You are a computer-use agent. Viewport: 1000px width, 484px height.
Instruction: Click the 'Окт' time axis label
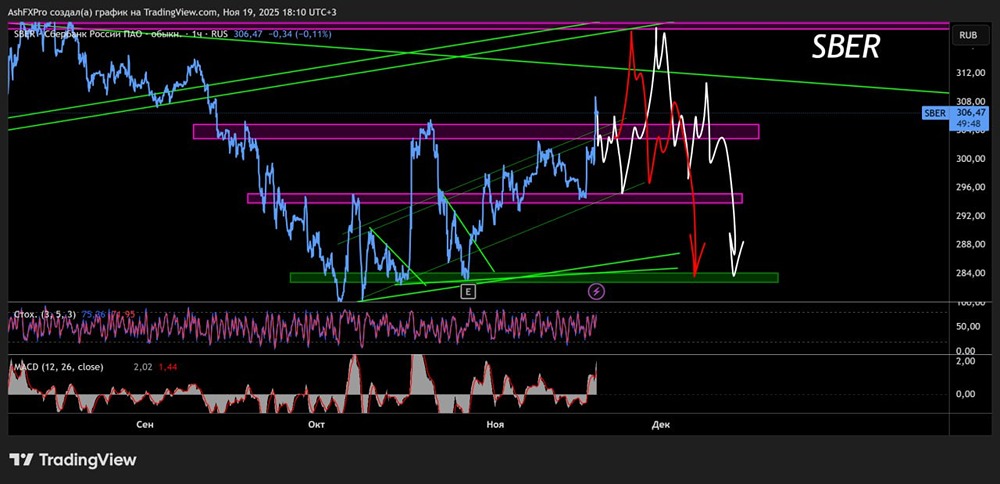316,424
